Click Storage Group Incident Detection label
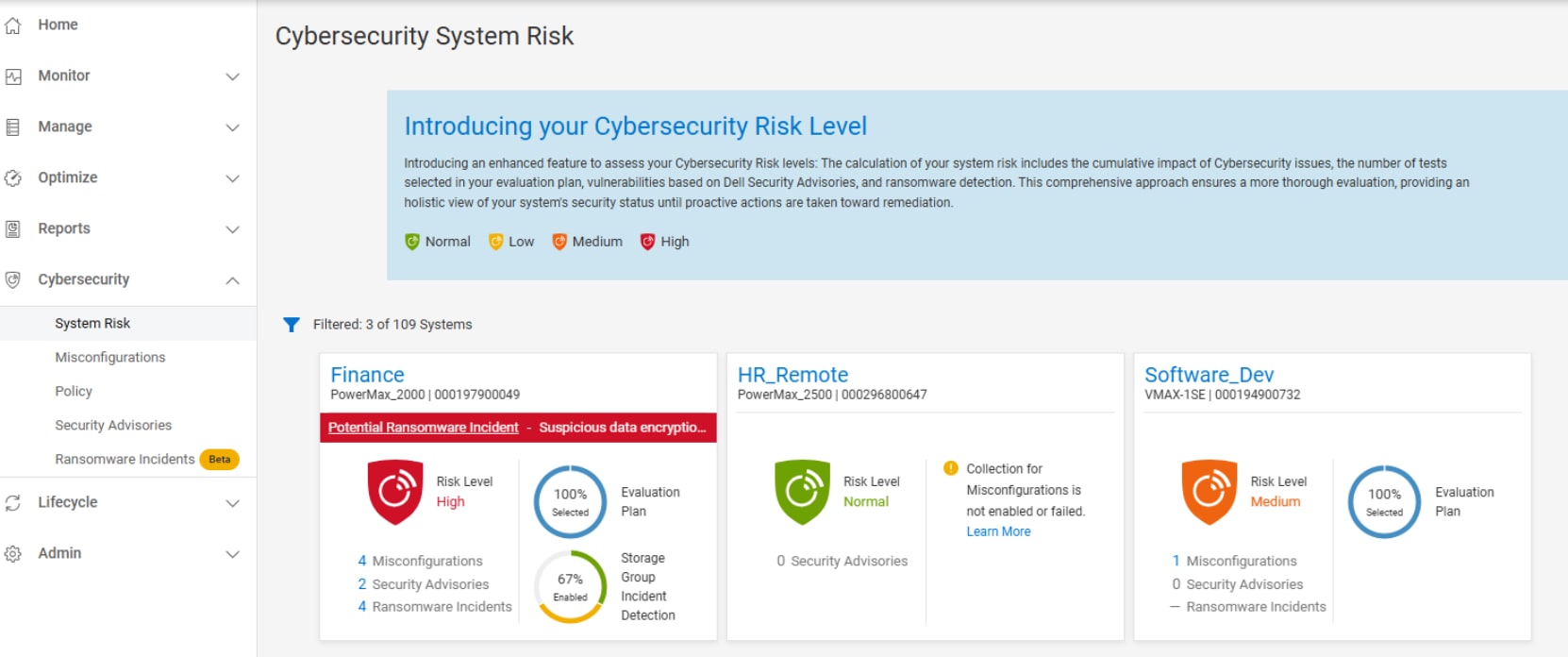This screenshot has width=1568, height=657. tap(648, 587)
